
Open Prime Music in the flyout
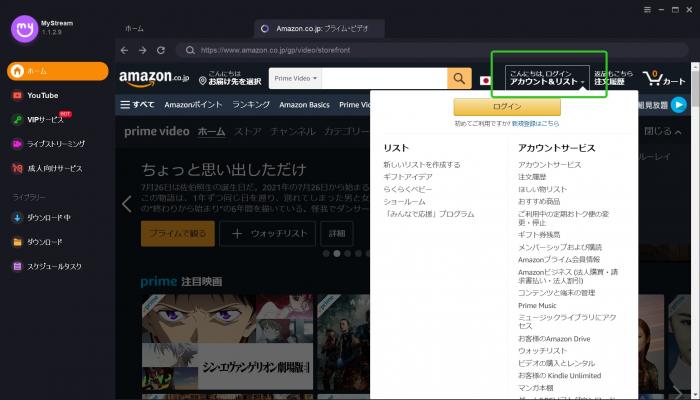(537, 306)
